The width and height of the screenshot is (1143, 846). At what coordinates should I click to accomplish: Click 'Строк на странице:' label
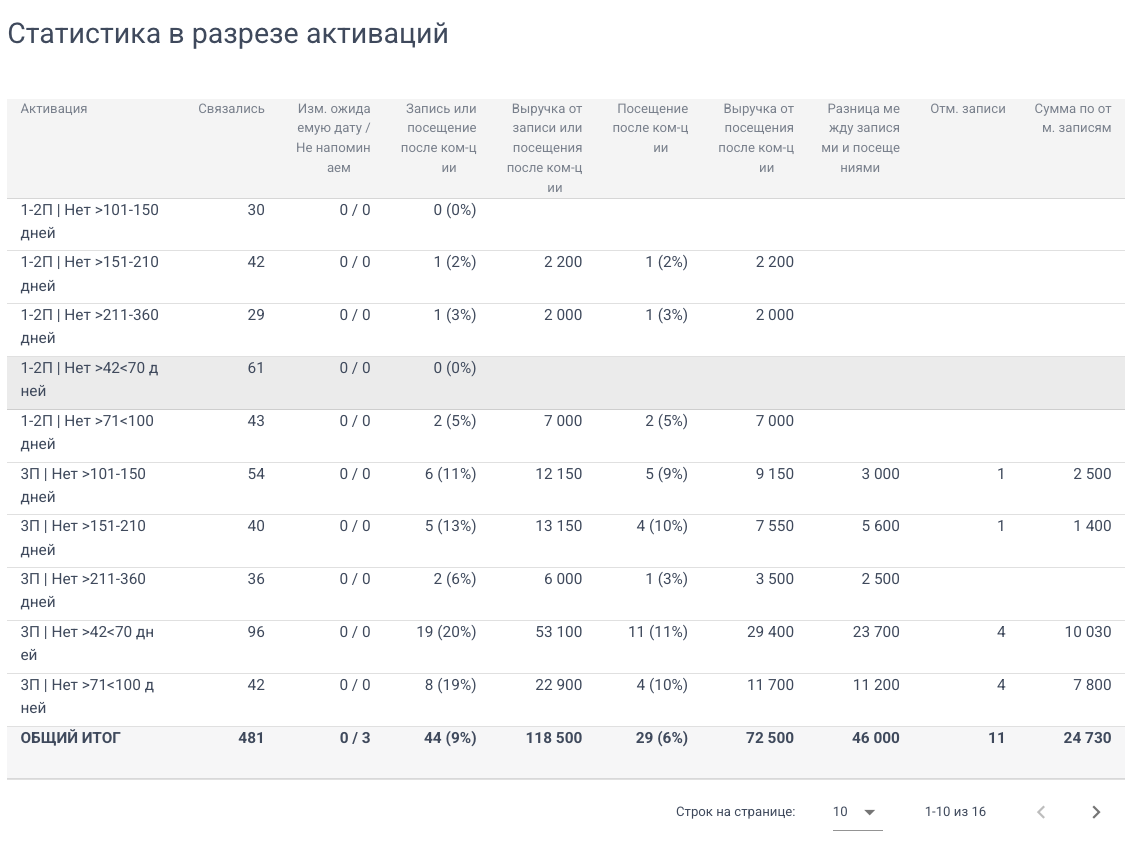pyautogui.click(x=736, y=812)
